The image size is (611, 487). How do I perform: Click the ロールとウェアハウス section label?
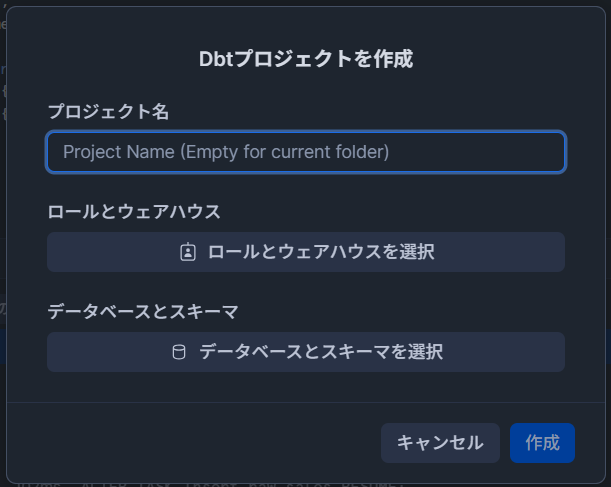134,212
